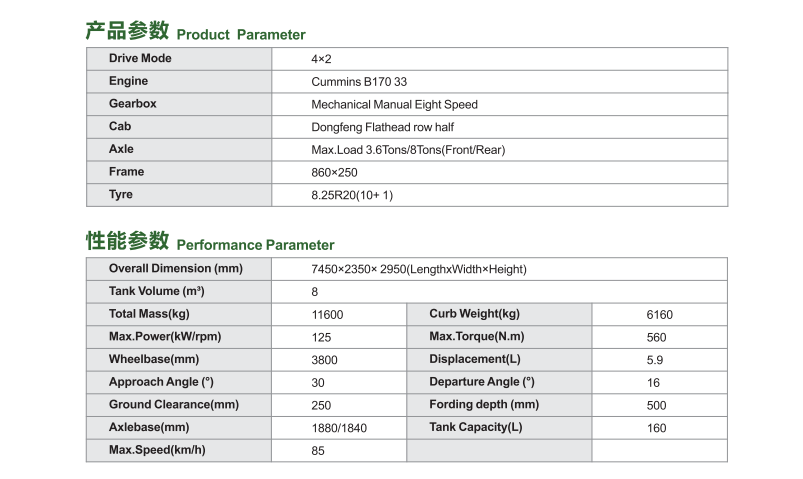
Task: Click the Fording depth 500 value
Action: click(x=656, y=405)
